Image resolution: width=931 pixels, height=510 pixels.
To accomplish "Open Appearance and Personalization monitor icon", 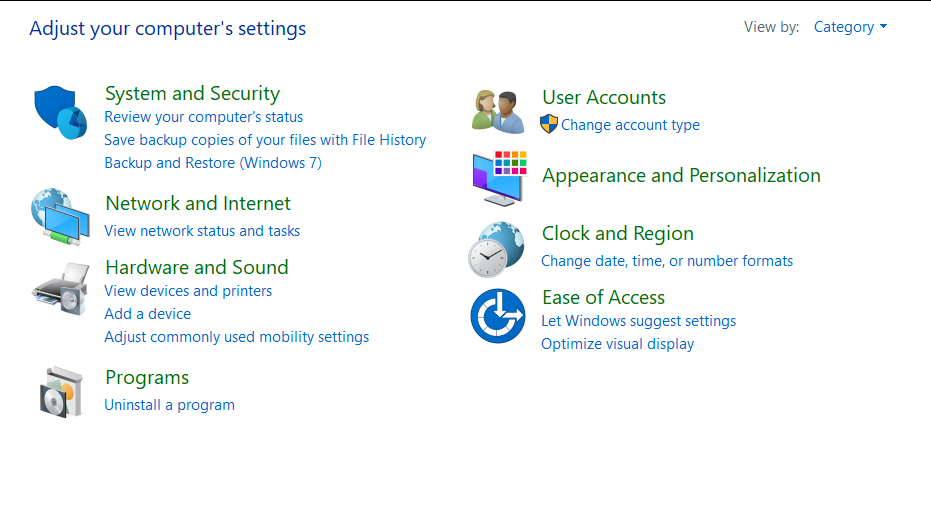I will click(x=499, y=178).
